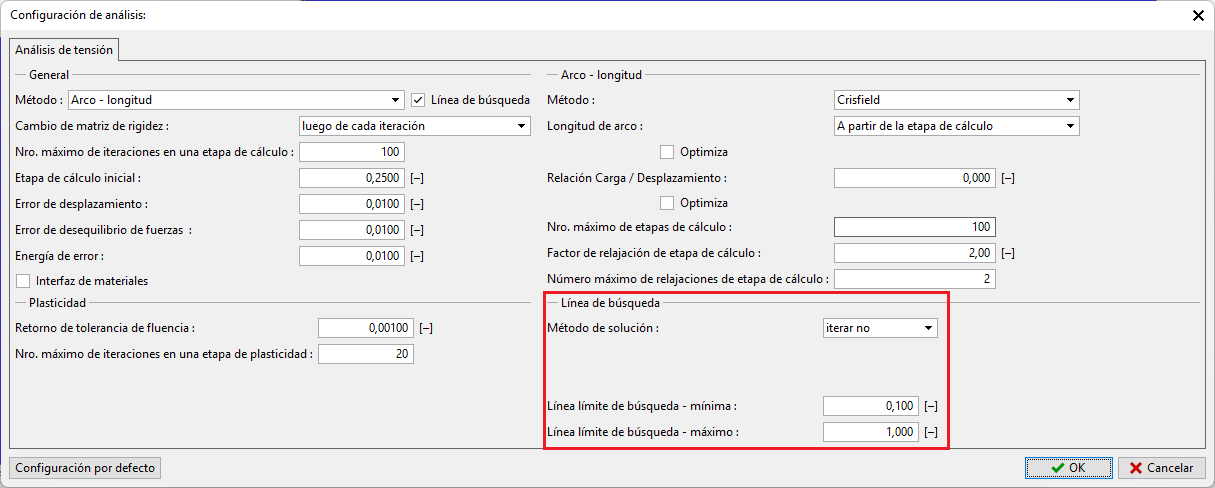Screen dimensions: 1215x488
Task: Click the maximum iterations per stage field
Action: click(x=351, y=152)
